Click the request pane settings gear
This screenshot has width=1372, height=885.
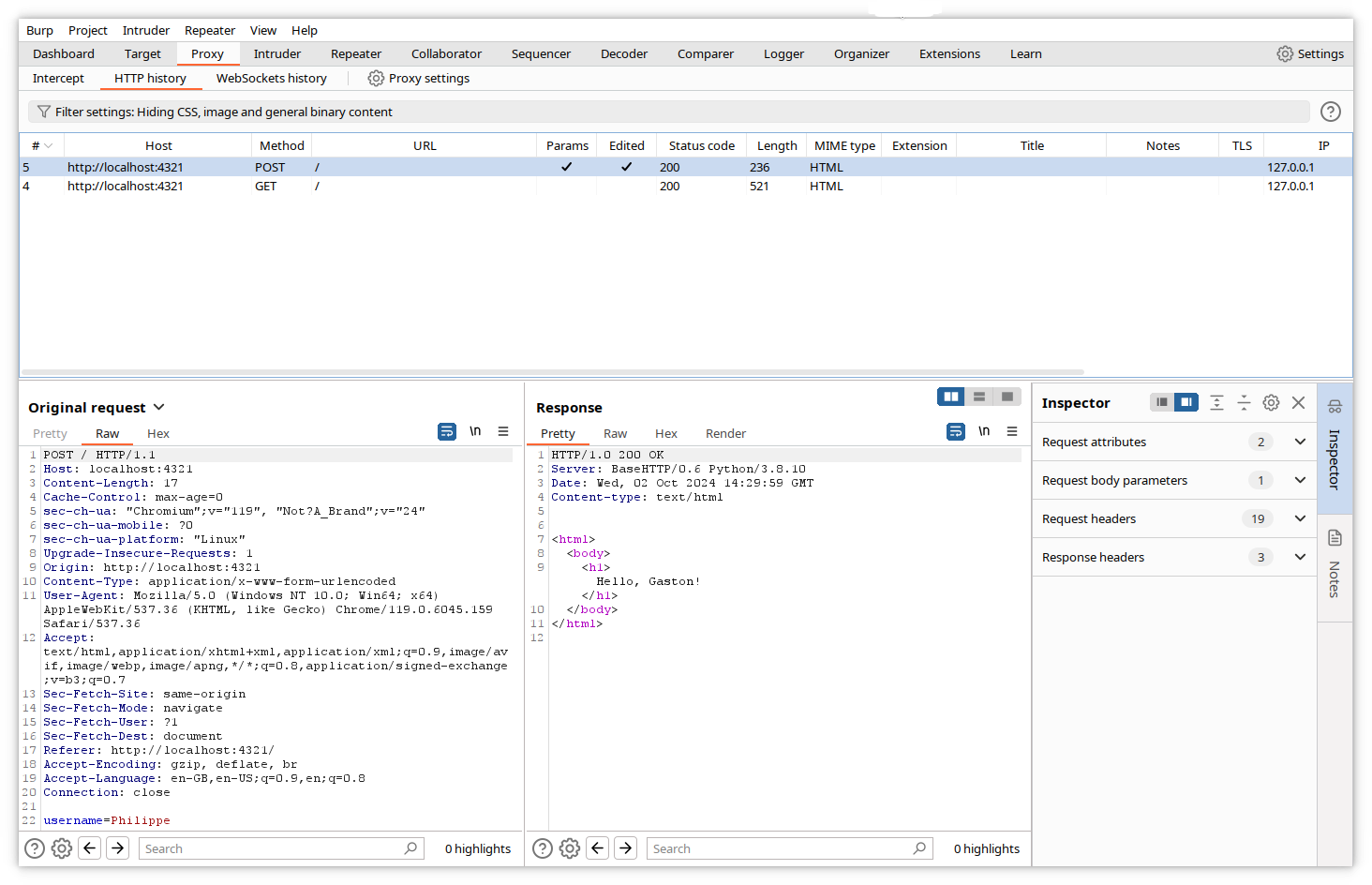click(x=62, y=848)
